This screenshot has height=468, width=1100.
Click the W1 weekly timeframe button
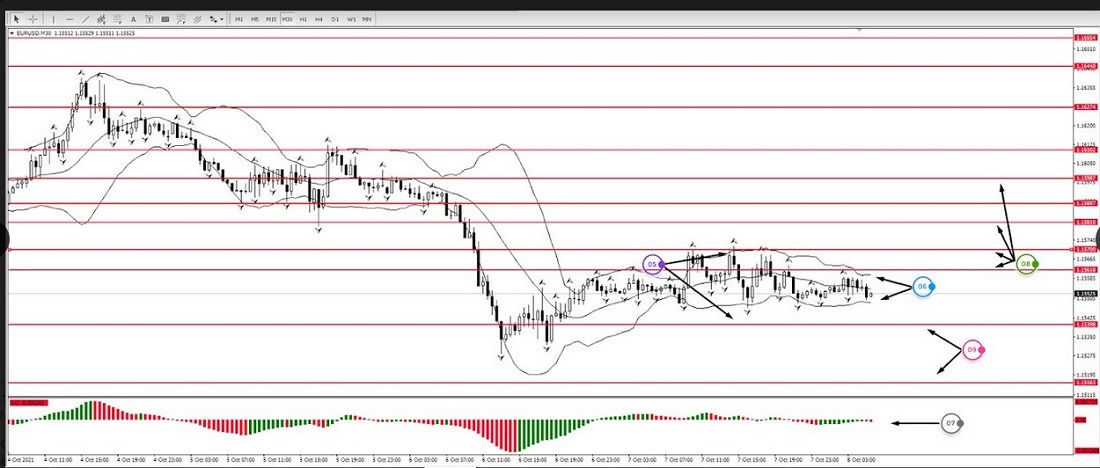351,19
